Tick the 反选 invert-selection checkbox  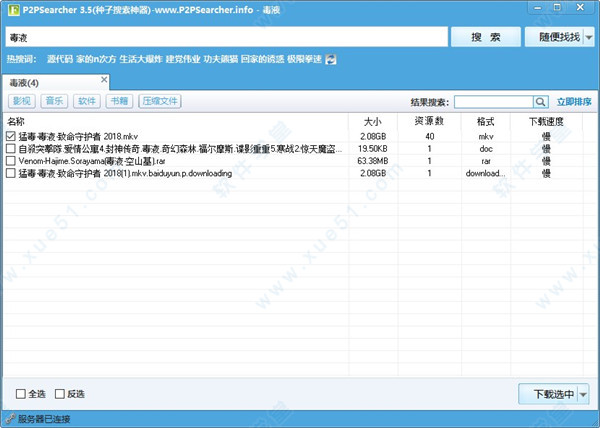60,394
